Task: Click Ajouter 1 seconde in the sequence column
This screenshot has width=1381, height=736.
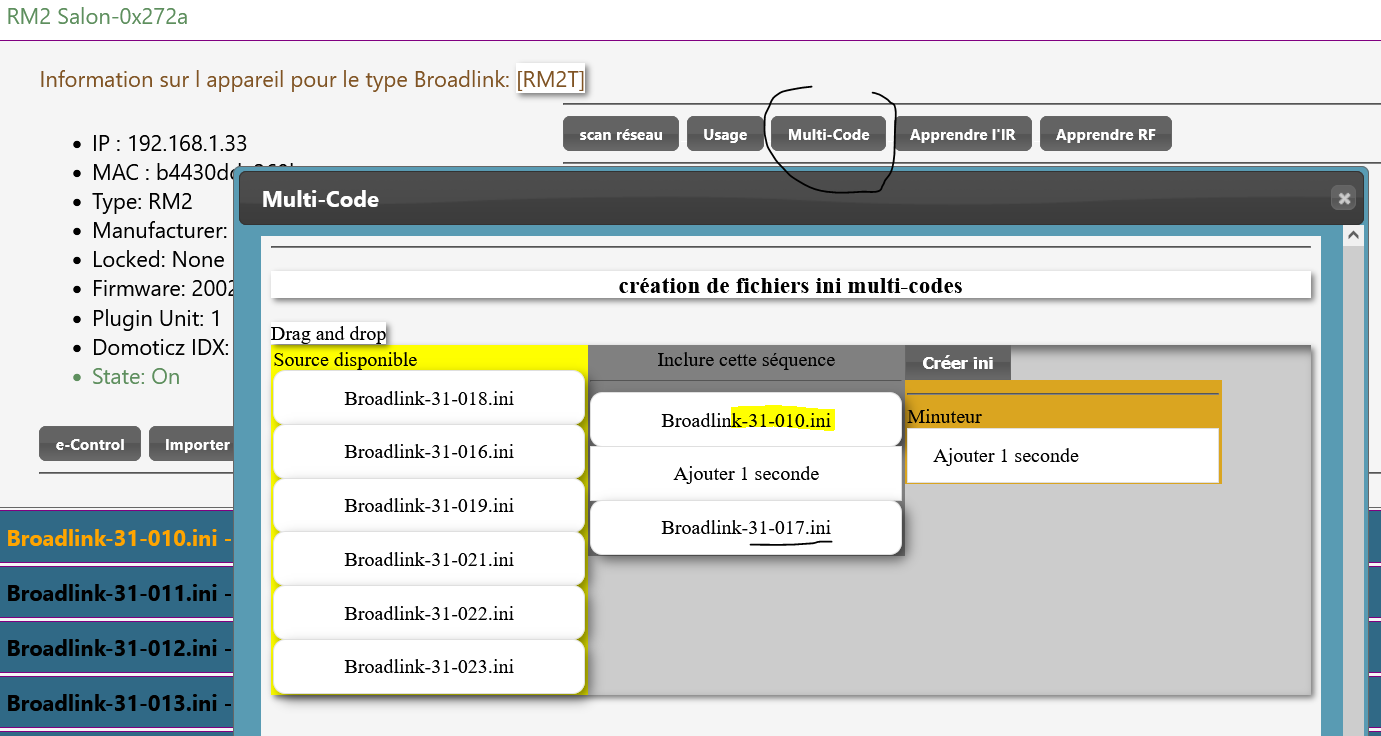Action: pyautogui.click(x=746, y=474)
